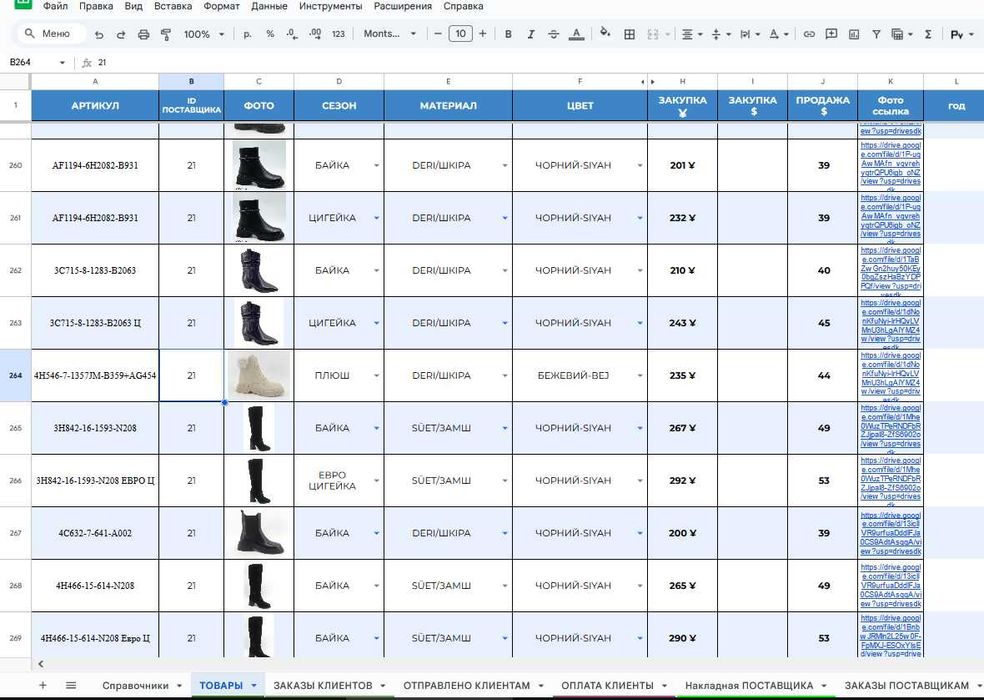Viewport: 984px width, 700px height.
Task: Open the 123 number formats menu
Action: click(338, 34)
